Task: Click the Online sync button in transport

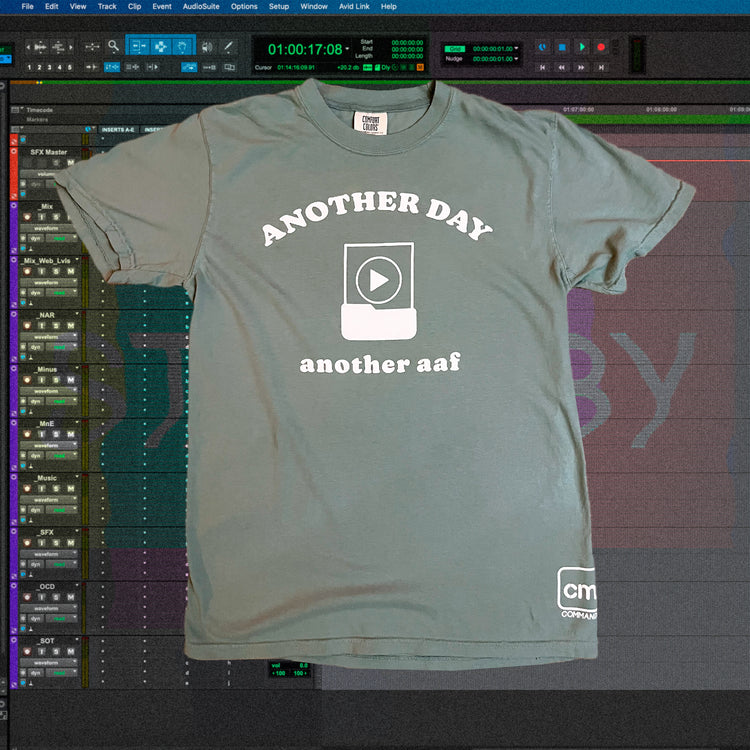Action: click(542, 47)
